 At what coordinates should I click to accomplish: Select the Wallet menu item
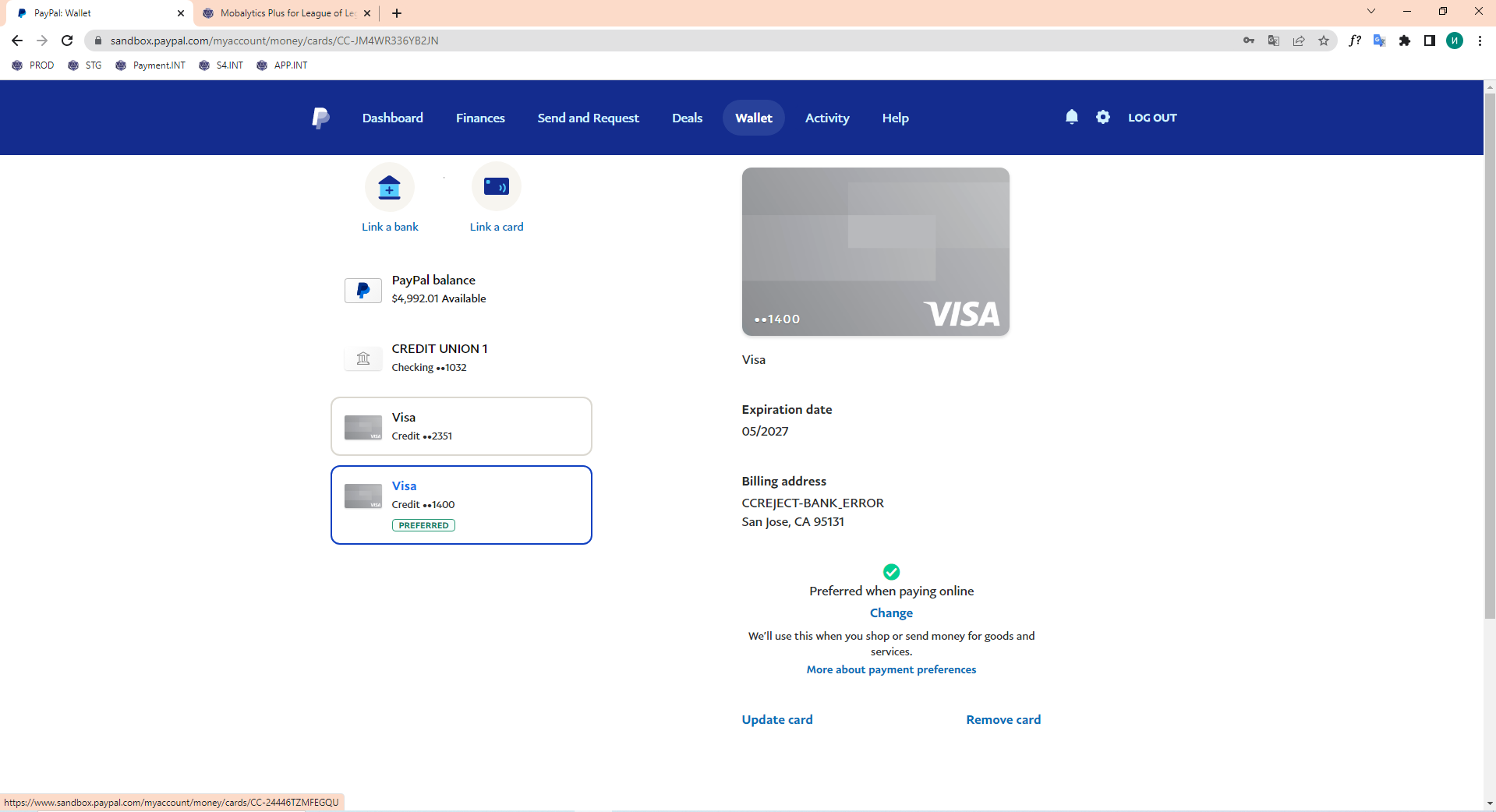click(x=754, y=118)
